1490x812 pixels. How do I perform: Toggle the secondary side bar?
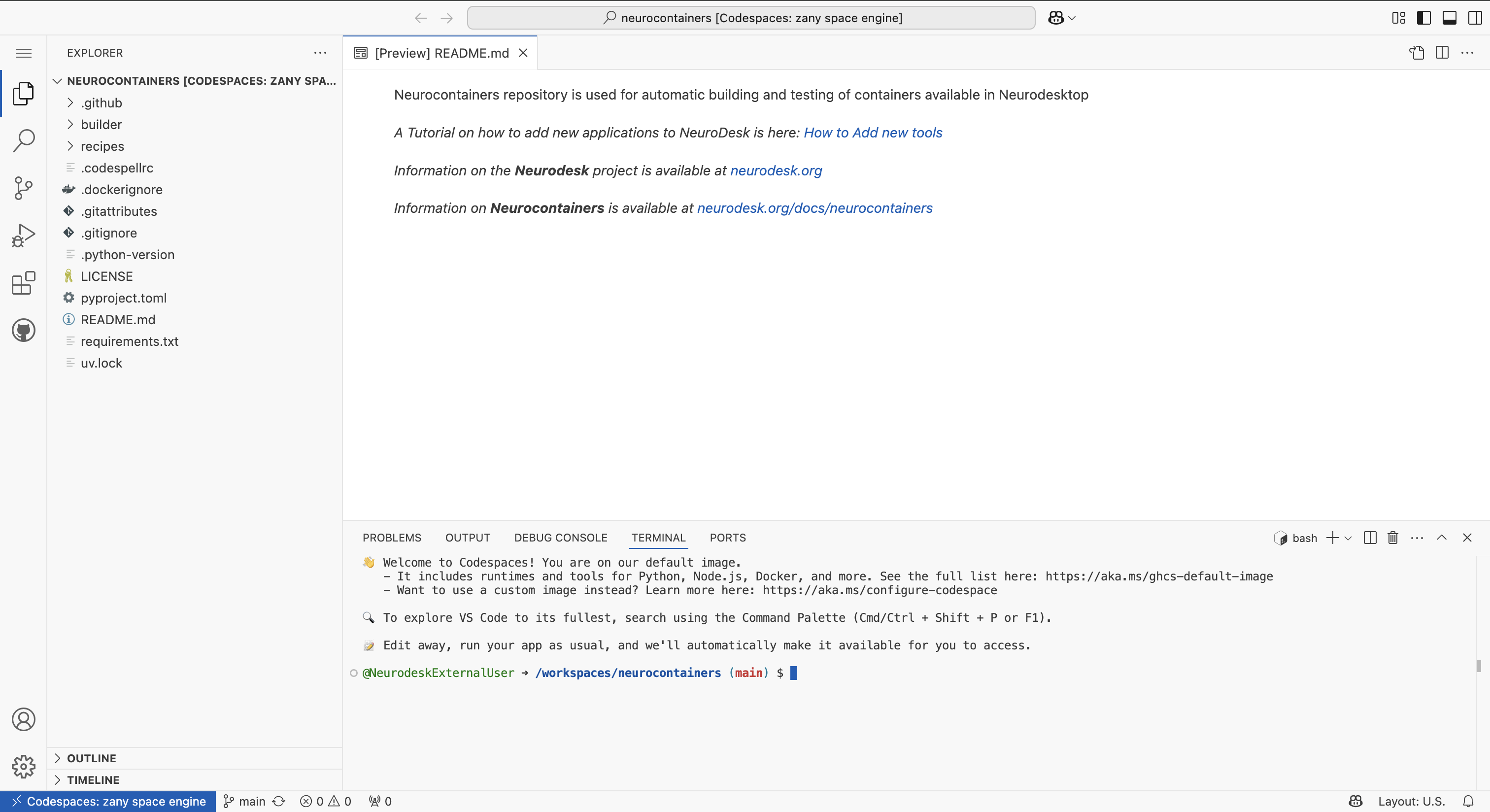pyautogui.click(x=1475, y=18)
